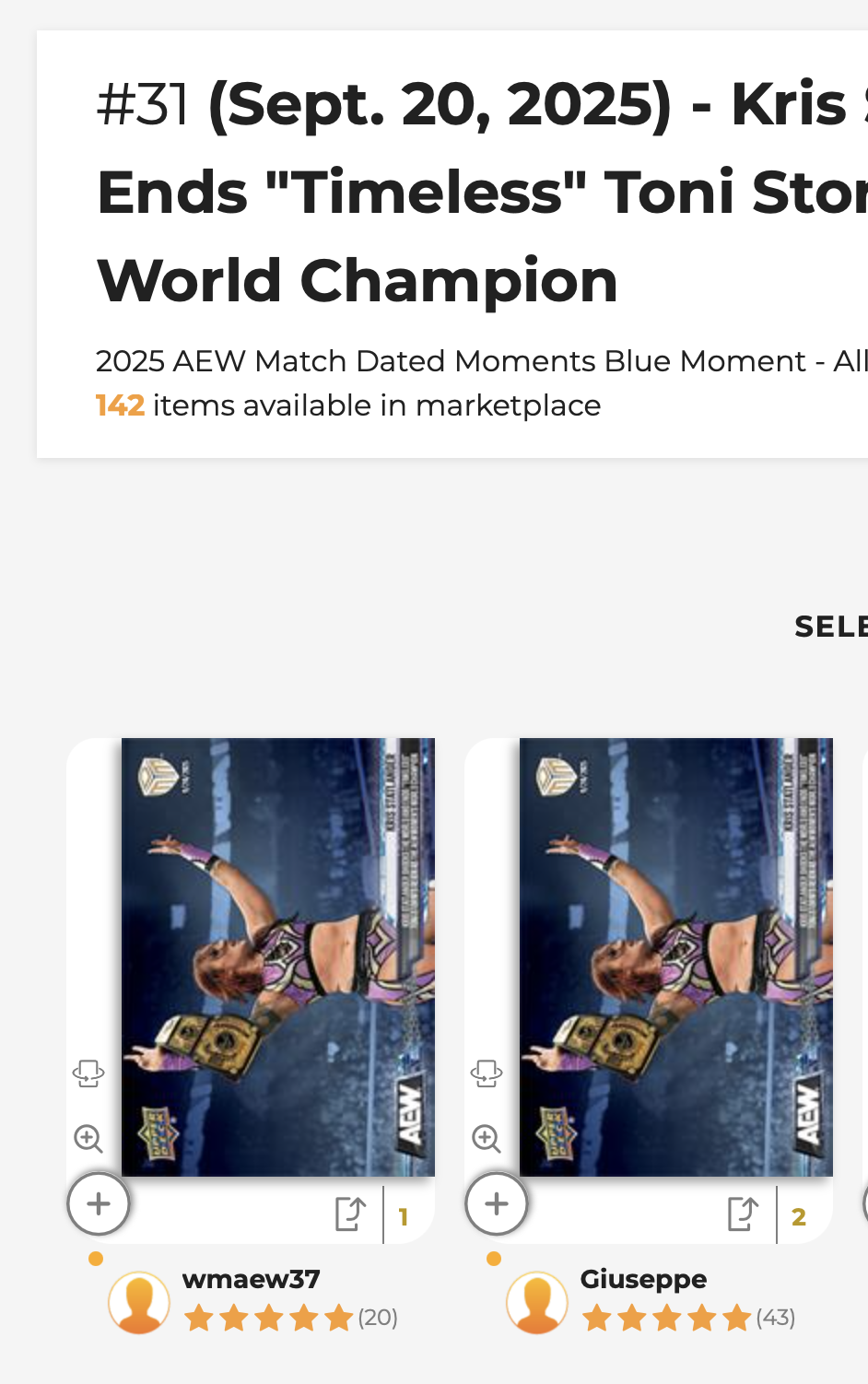
Task: Flip the wmaew37 card to its back
Action: pos(88,1073)
